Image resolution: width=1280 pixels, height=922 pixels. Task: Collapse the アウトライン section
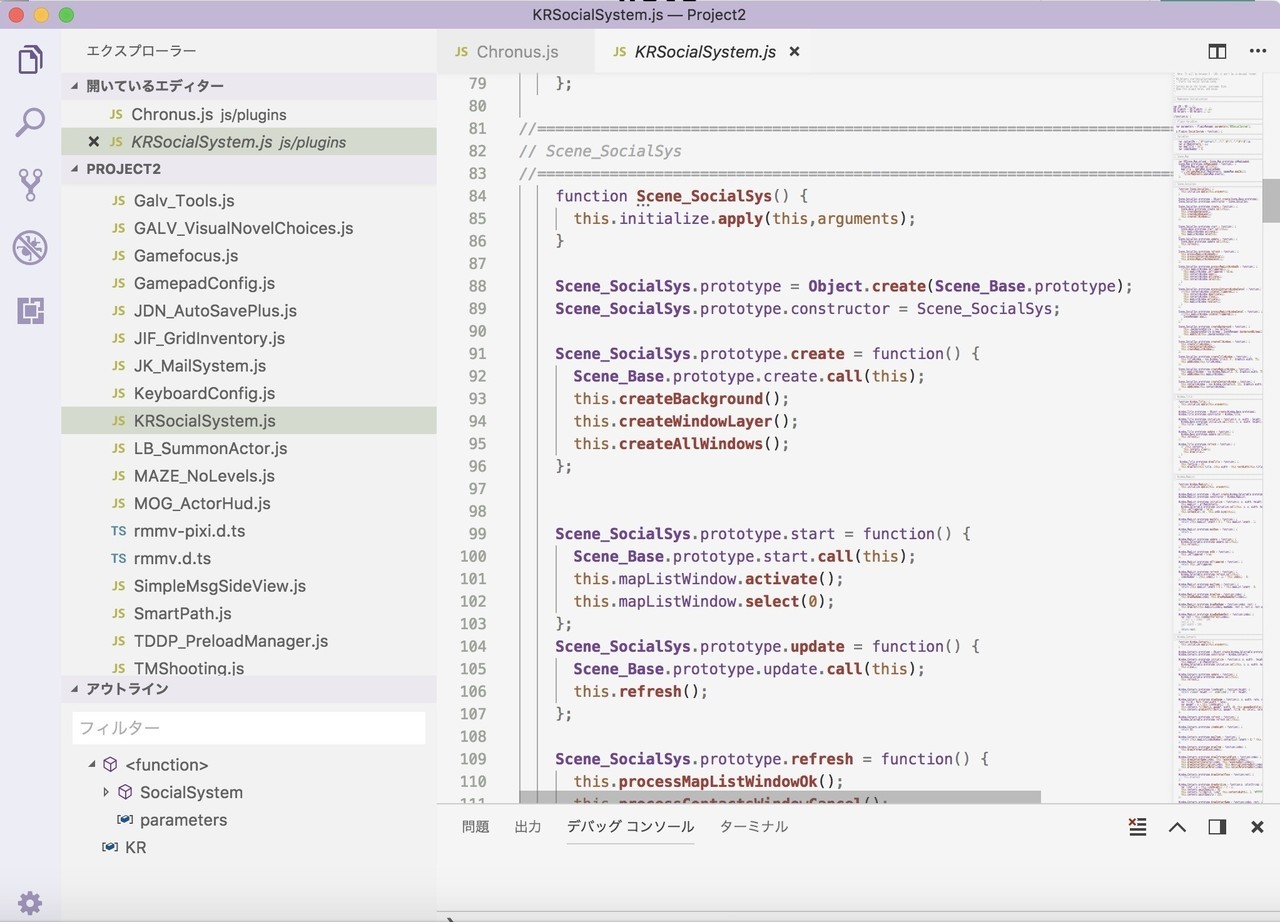coord(249,689)
